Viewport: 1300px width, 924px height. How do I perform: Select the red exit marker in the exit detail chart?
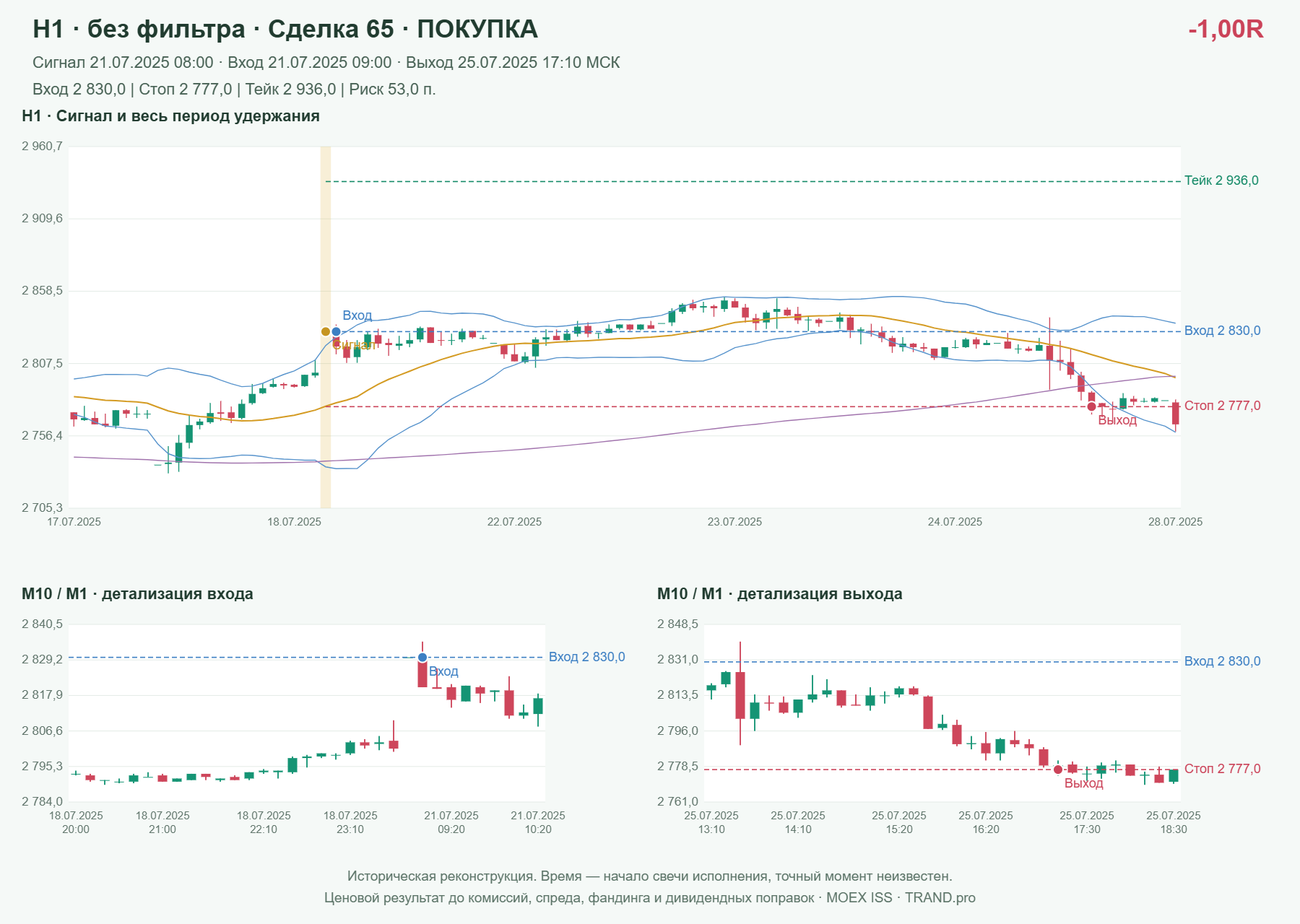point(1058,770)
